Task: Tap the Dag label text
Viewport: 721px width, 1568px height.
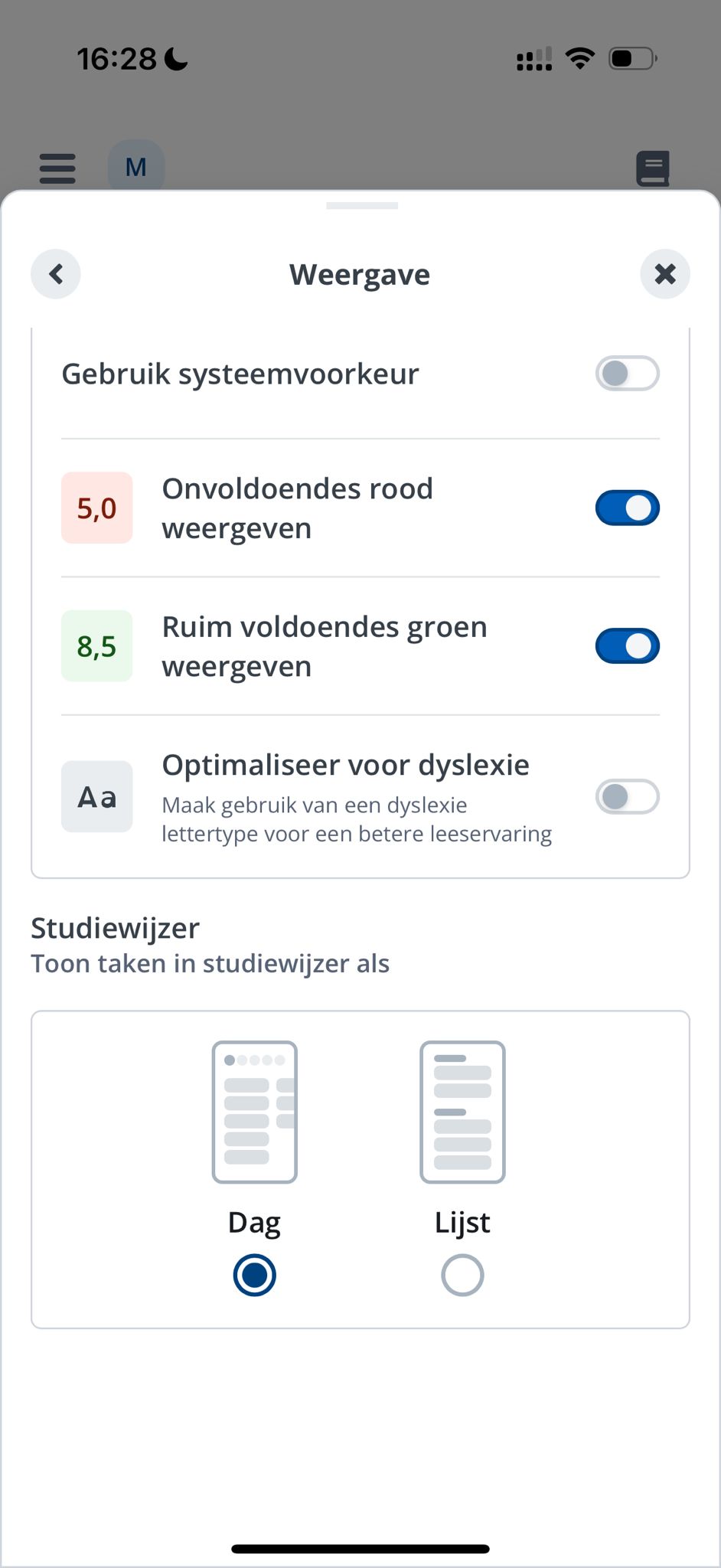Action: coord(255,1223)
